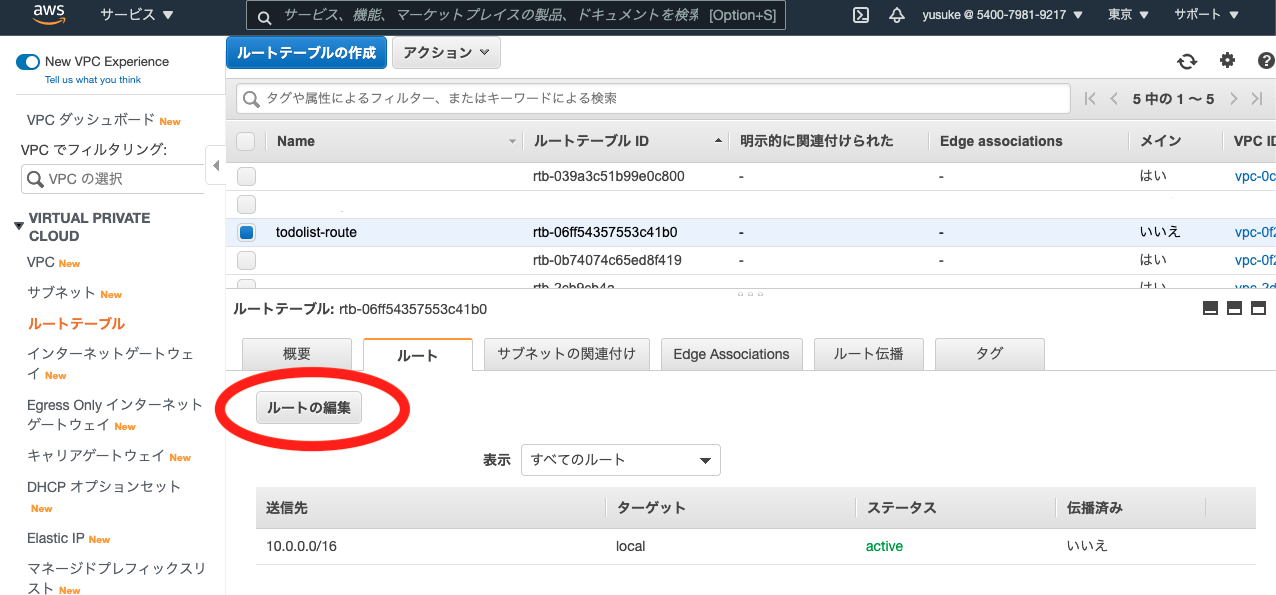Open the 東京 region selector
Image resolution: width=1276 pixels, height=595 pixels.
point(1128,15)
